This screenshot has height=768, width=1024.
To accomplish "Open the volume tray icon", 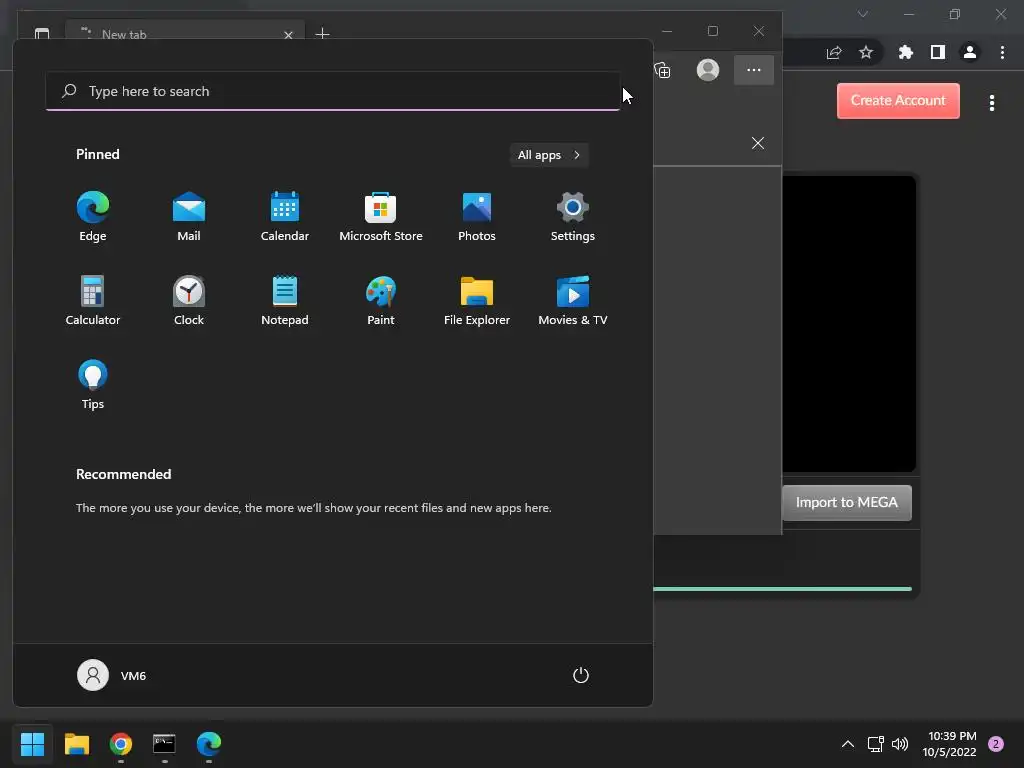I will click(x=900, y=744).
